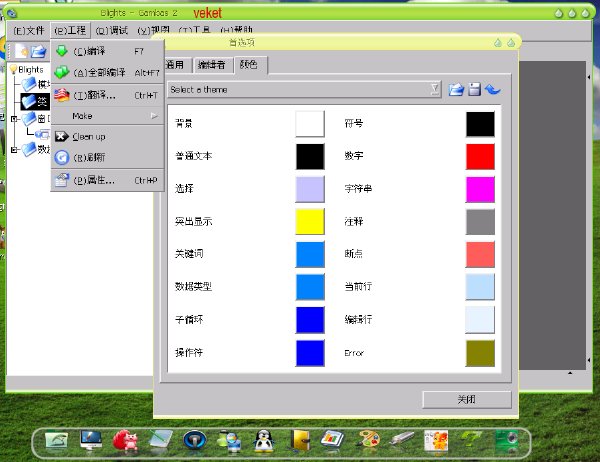The image size is (600, 462).
Task: Pick the Error olive swatch
Action: click(x=480, y=353)
